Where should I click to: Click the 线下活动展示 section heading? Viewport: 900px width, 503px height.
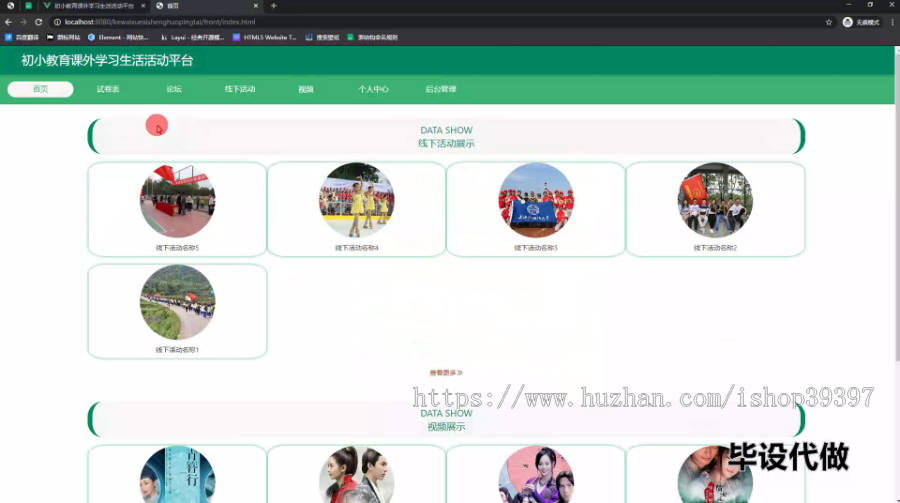coord(446,143)
